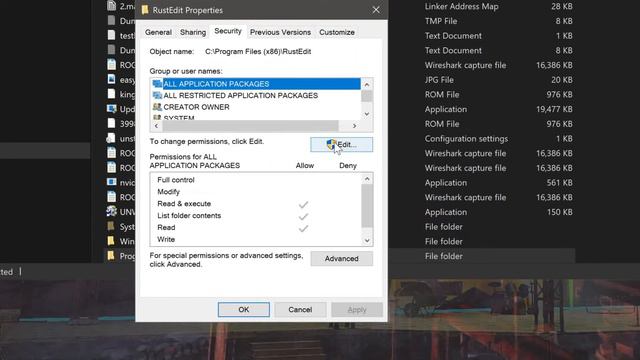The width and height of the screenshot is (640, 360).
Task: Click the user list horizontal scrollbar thumb
Action: pyautogui.click(x=251, y=126)
